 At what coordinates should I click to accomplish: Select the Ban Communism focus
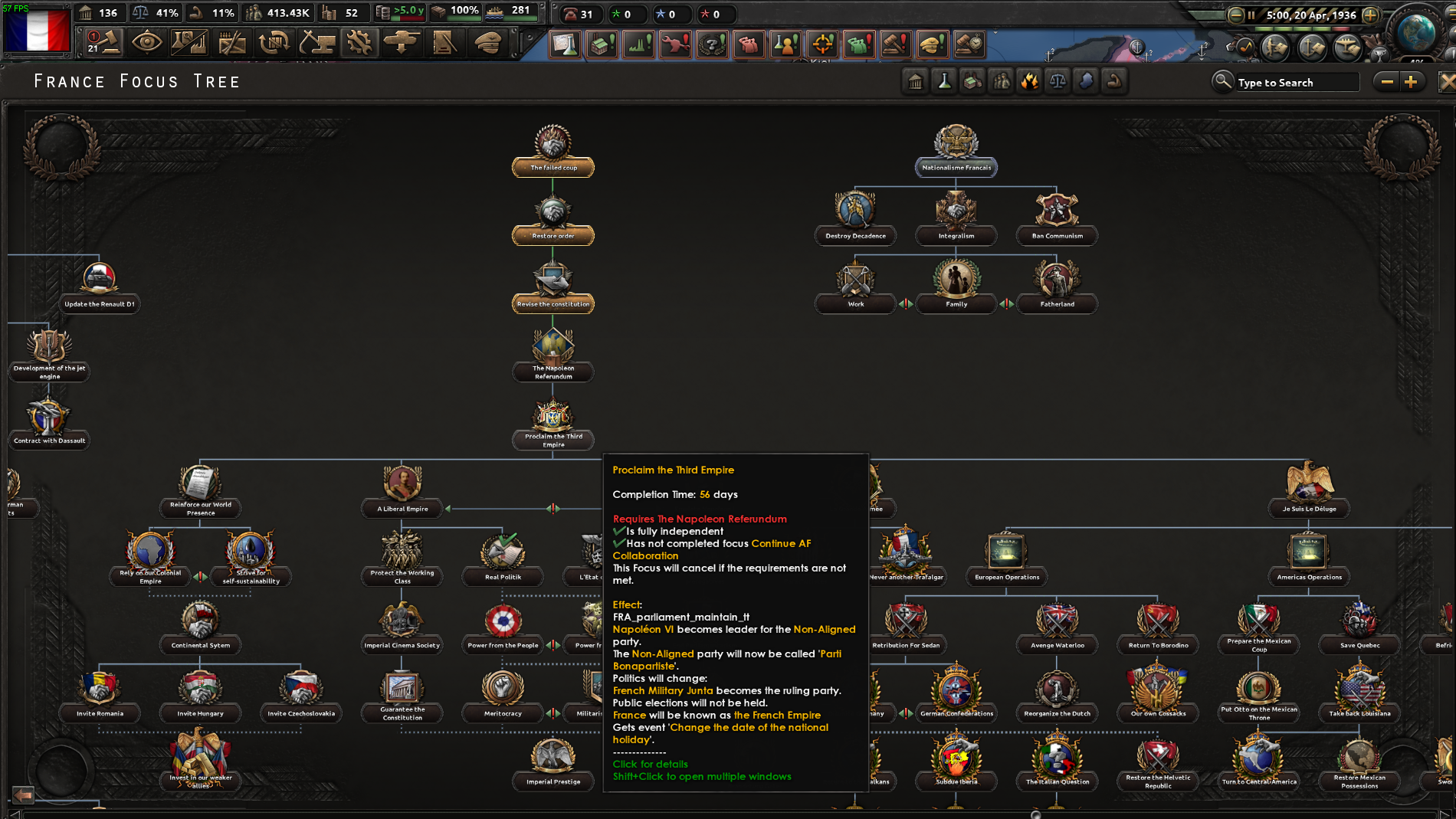click(x=1057, y=220)
